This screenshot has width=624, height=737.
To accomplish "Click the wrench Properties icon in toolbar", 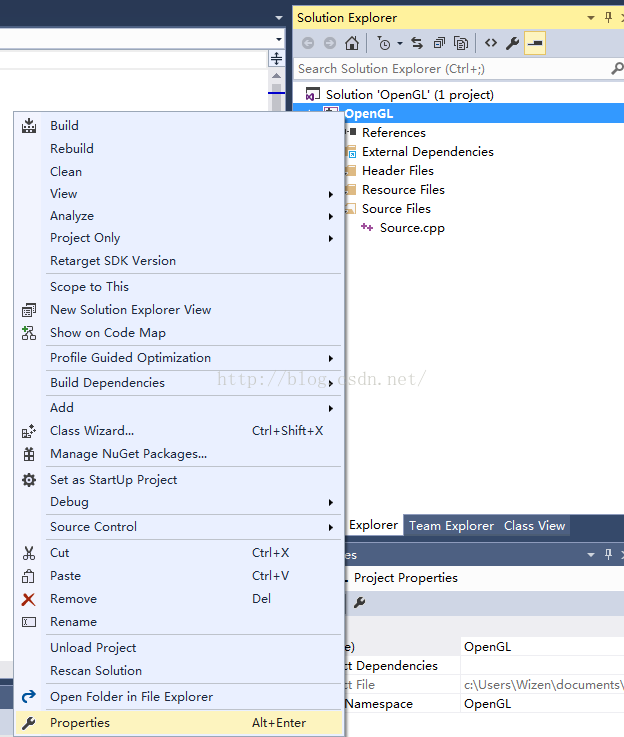I will tap(512, 43).
